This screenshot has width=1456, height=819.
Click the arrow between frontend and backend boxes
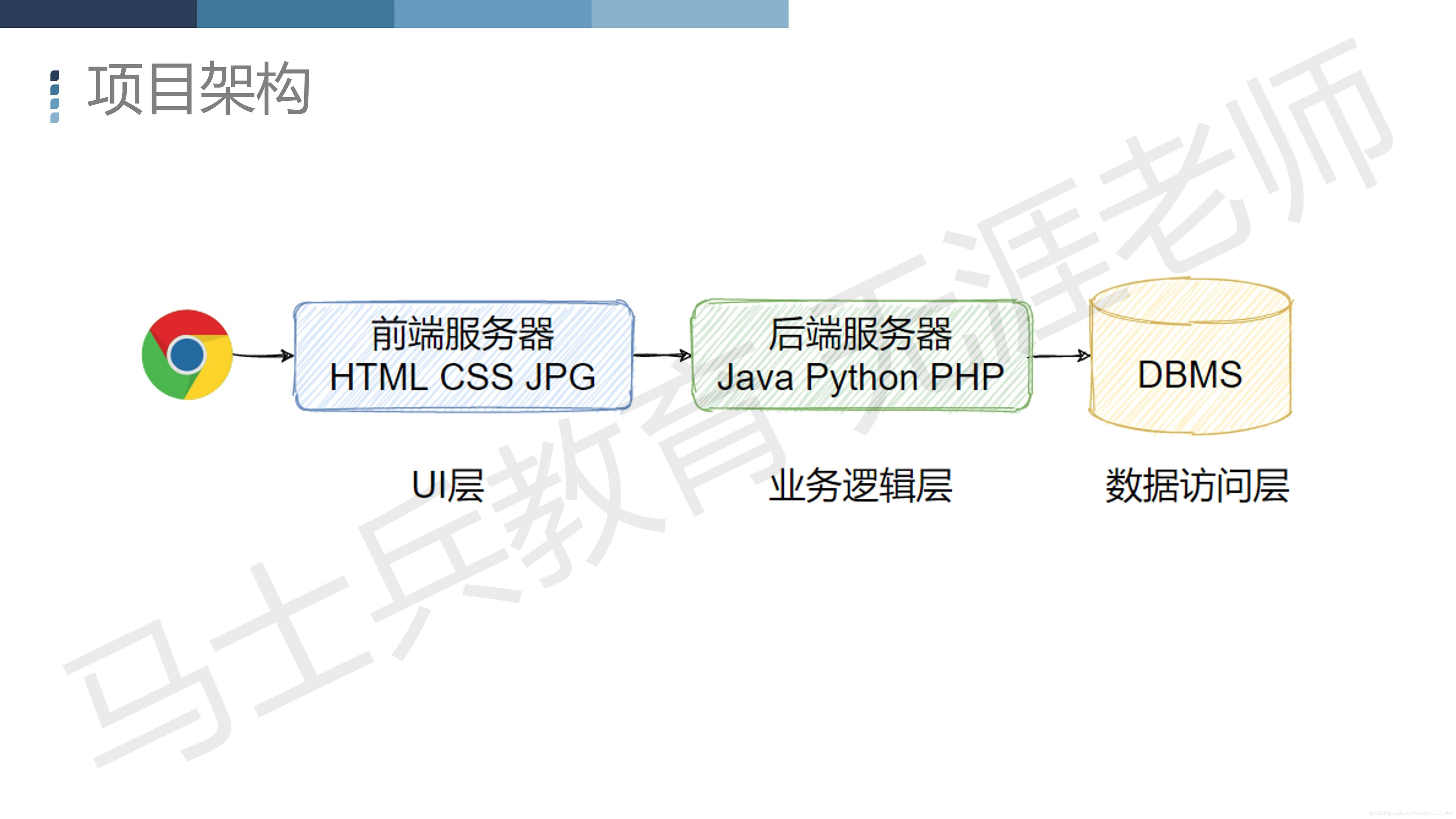click(x=661, y=355)
